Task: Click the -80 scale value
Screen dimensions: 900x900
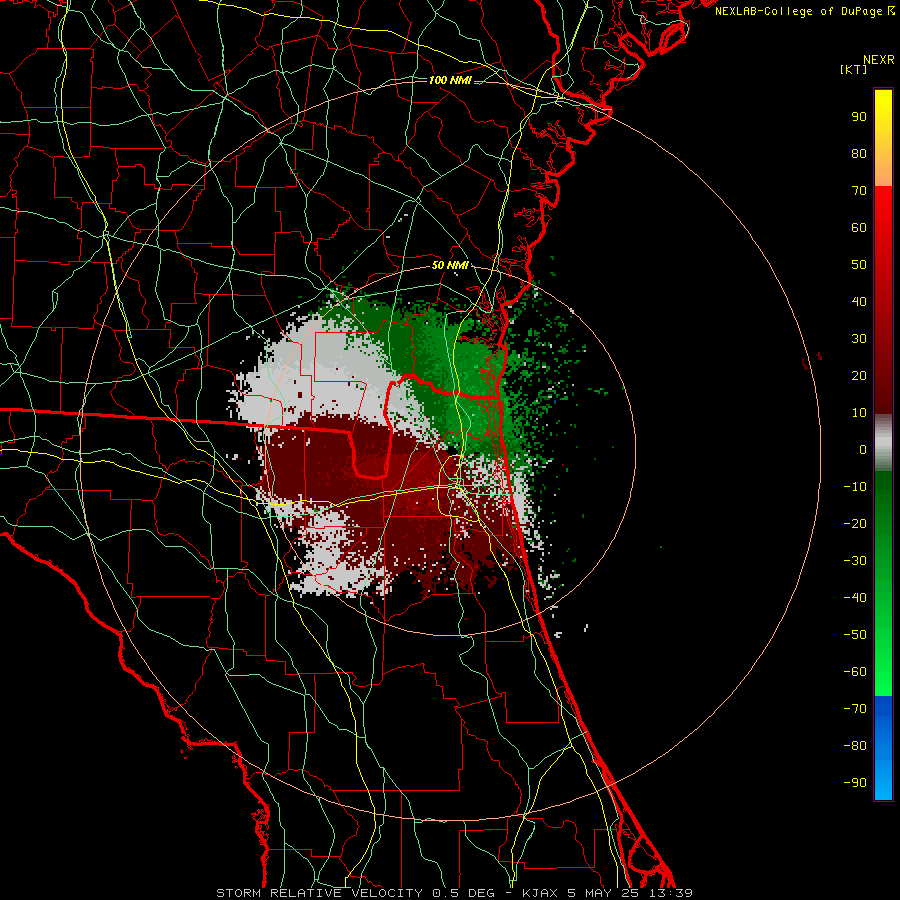Action: pos(855,746)
